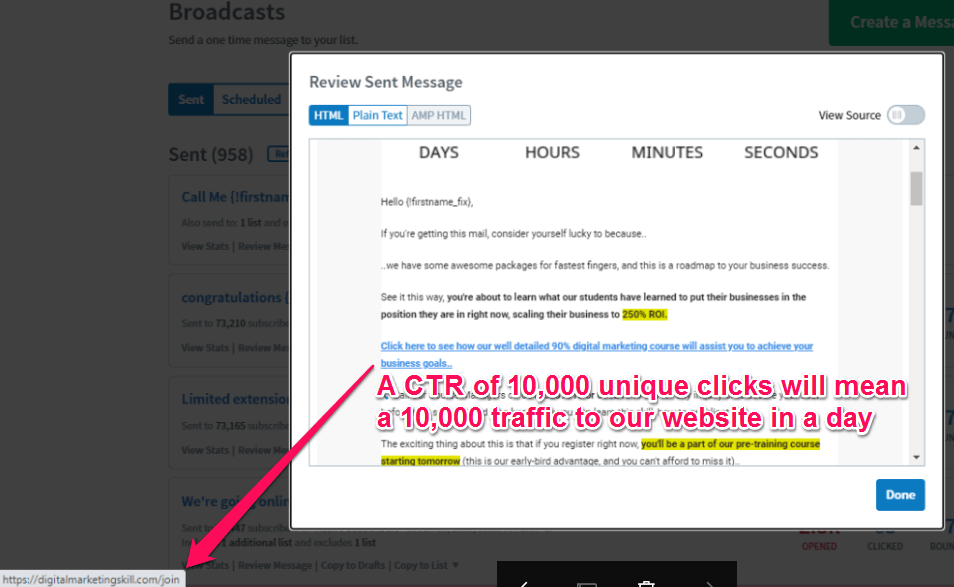
Task: Click the Done button
Action: (900, 495)
